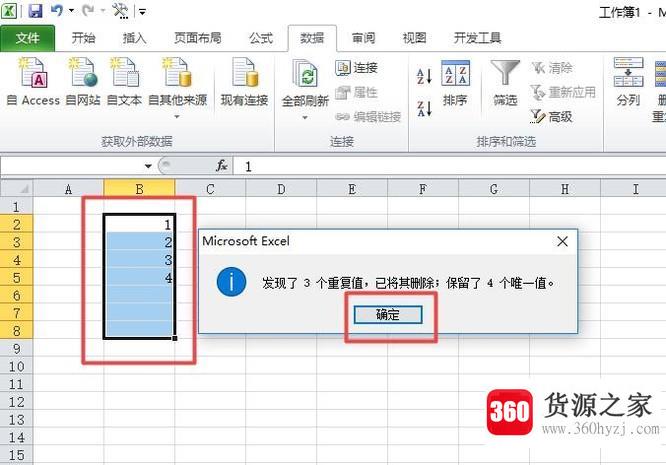The width and height of the screenshot is (666, 465).
Task: Click the Excel application icon in title bar
Action: point(9,10)
